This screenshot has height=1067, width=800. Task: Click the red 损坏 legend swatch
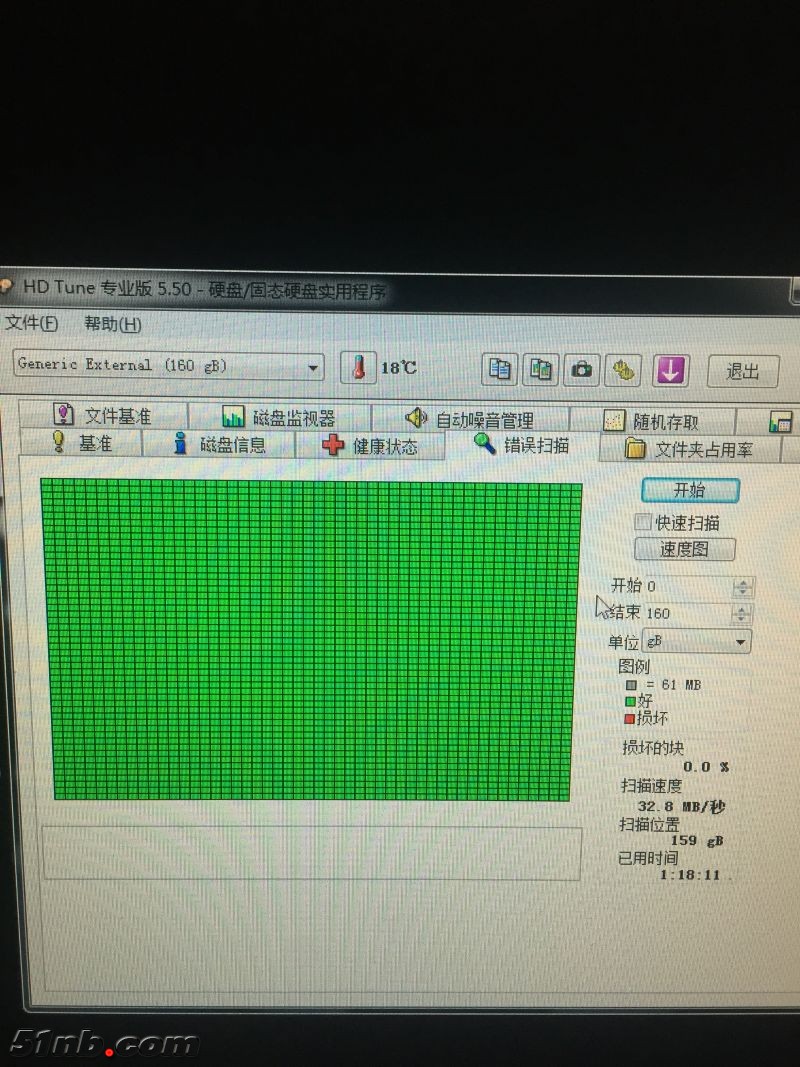click(x=630, y=718)
